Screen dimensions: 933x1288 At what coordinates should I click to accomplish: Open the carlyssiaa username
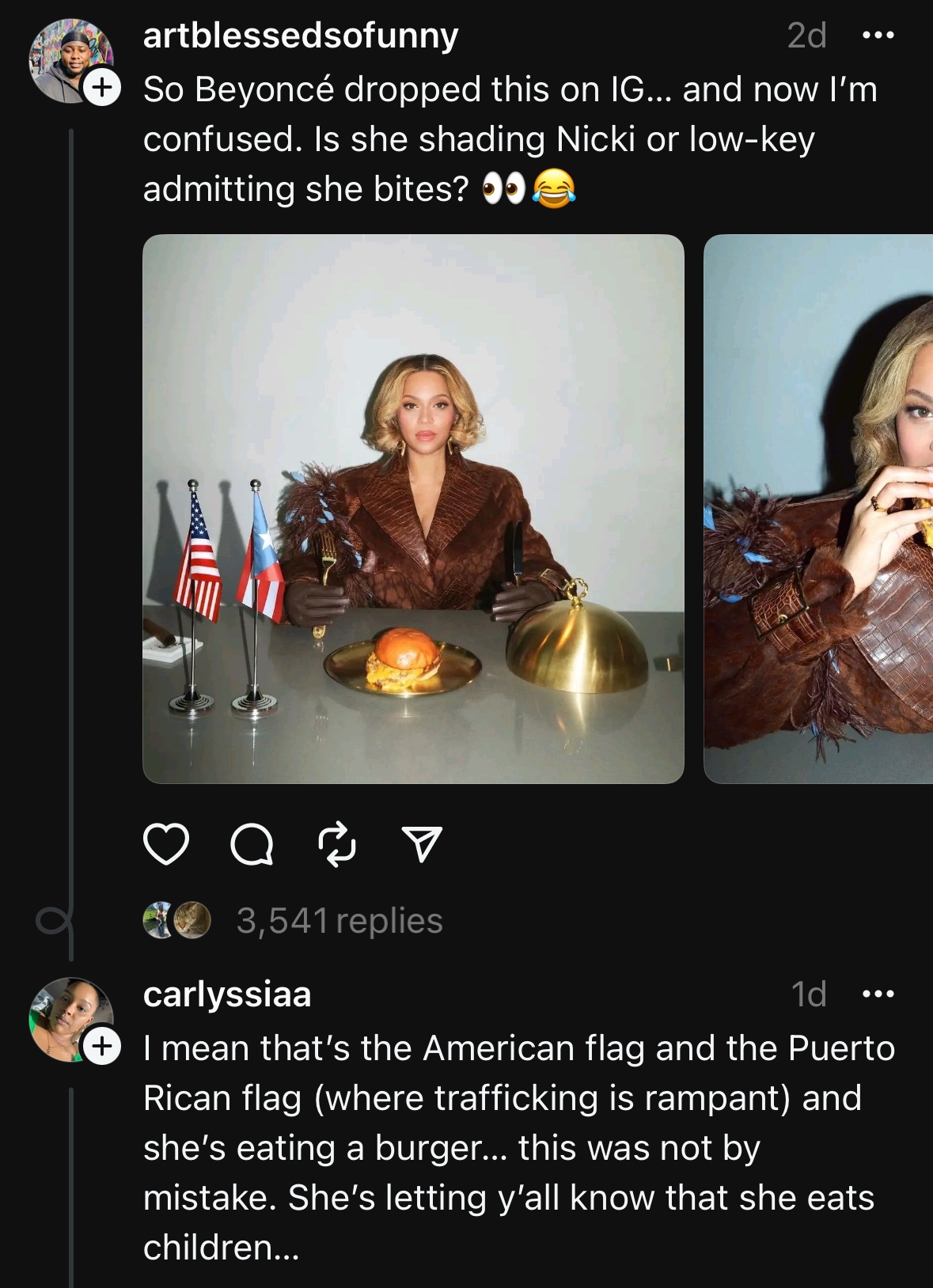[x=227, y=994]
